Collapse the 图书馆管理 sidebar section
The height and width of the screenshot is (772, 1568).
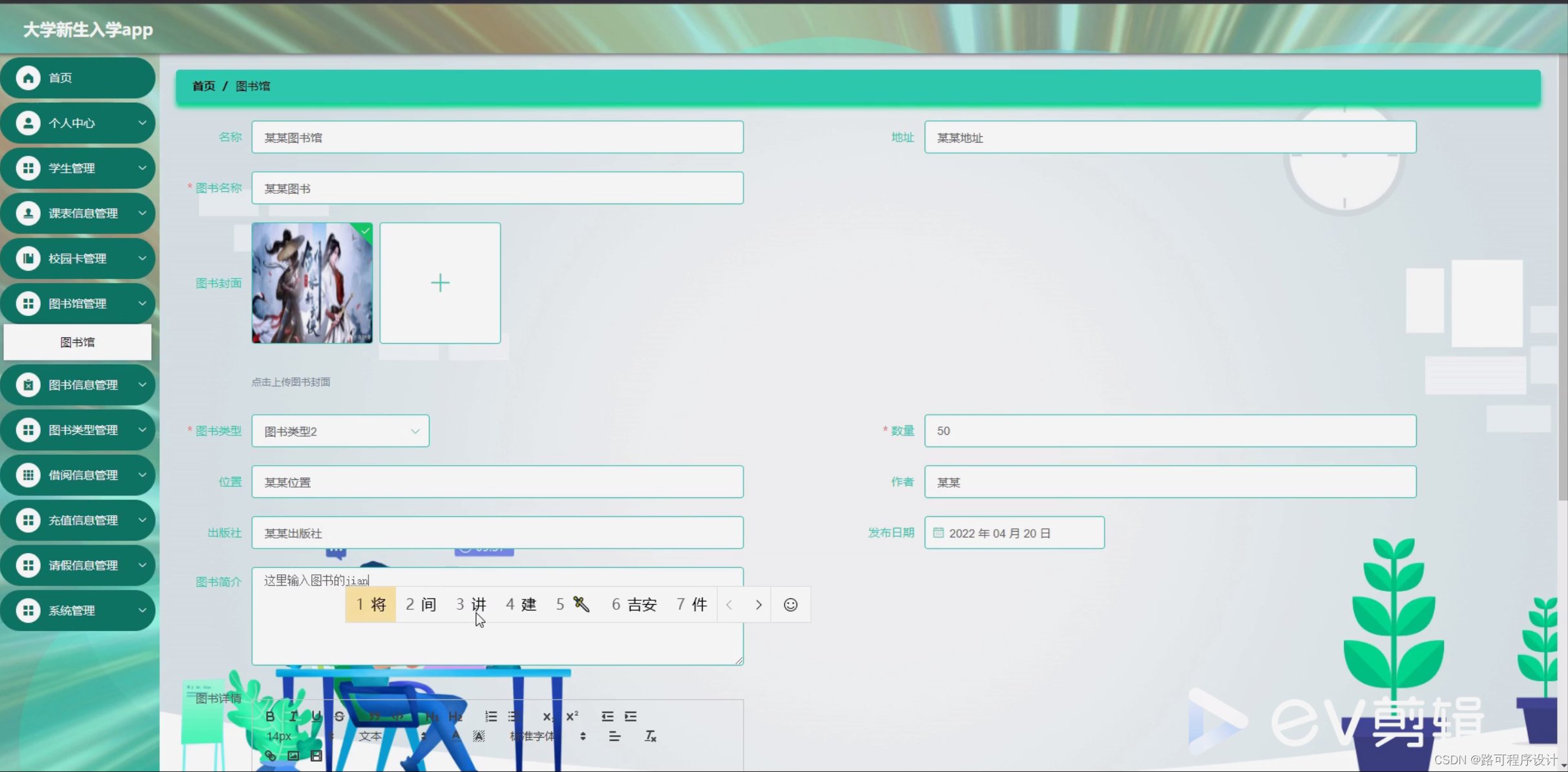click(78, 304)
